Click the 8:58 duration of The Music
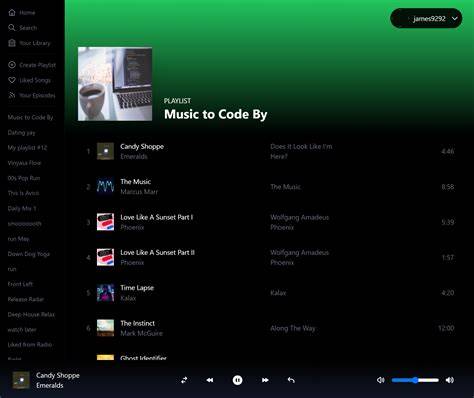This screenshot has width=474, height=398. 448,187
